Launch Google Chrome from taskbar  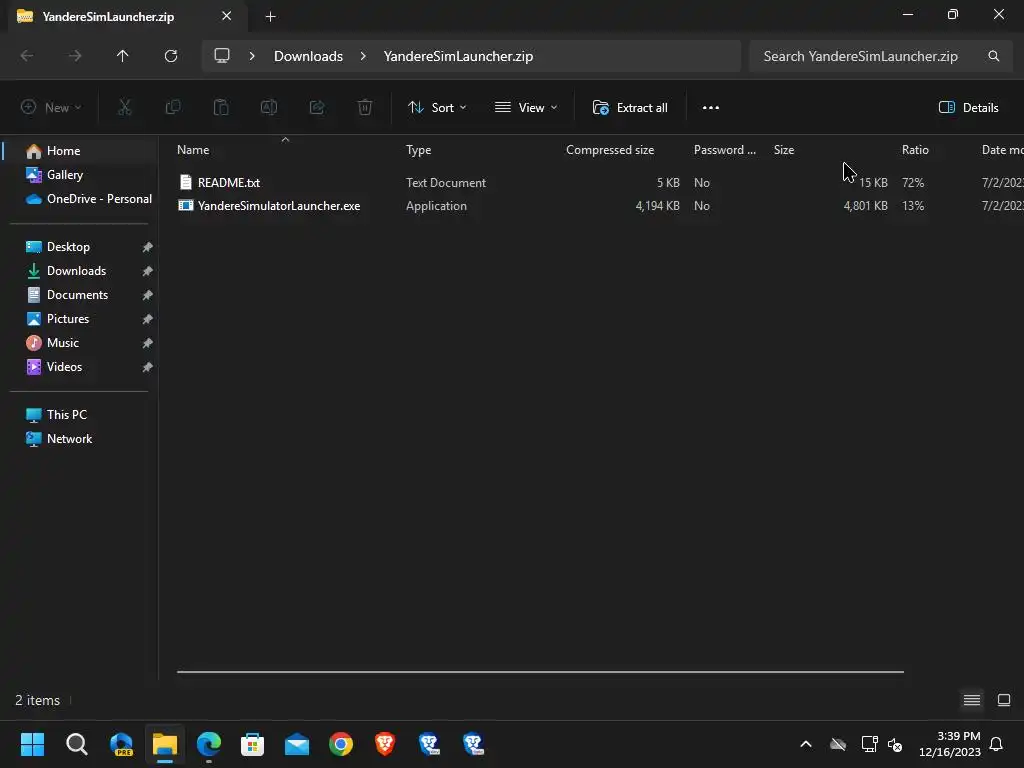341,744
